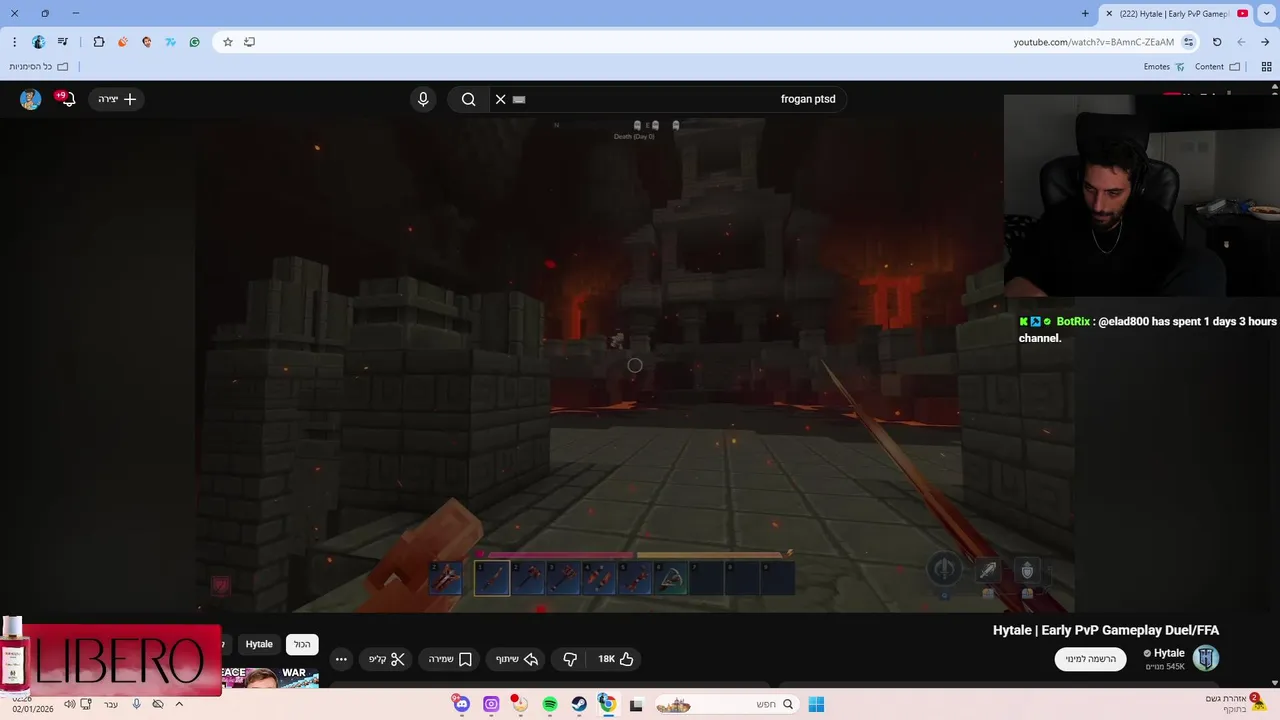Create a clip with the scissors button
Screen dimensions: 1280x720
(387, 659)
